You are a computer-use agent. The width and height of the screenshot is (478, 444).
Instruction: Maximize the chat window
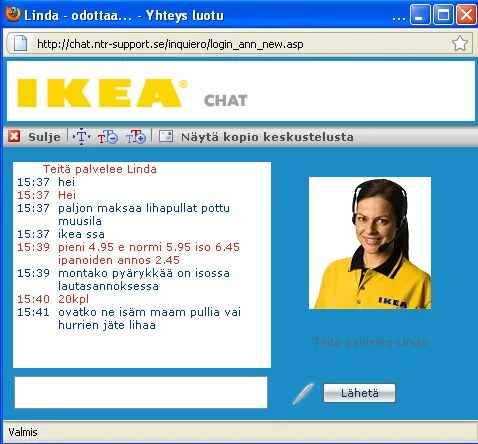click(x=443, y=15)
